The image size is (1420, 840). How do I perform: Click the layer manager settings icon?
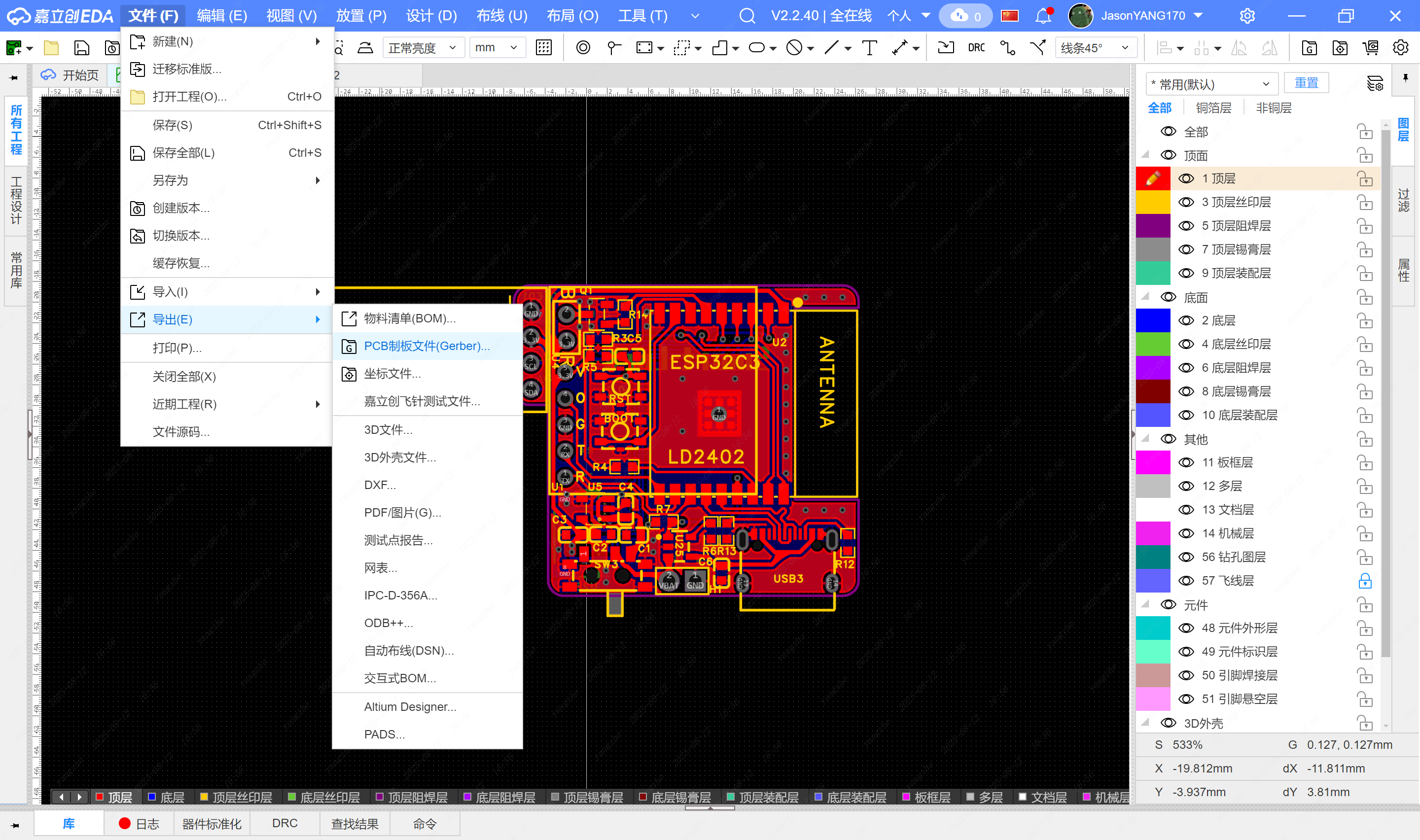click(x=1375, y=84)
